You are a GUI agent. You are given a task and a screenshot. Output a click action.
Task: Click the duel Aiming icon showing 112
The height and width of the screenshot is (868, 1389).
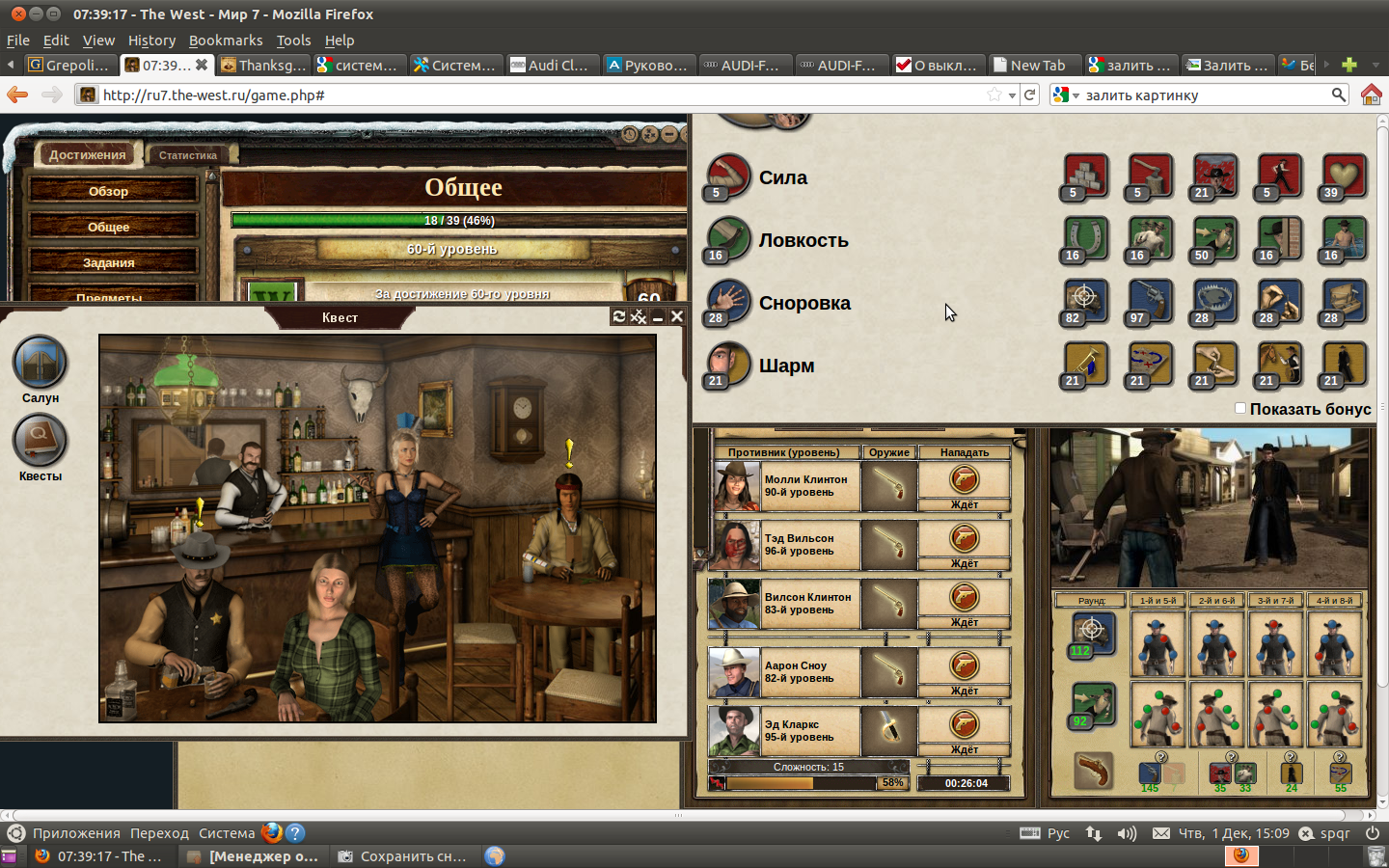coord(1092,636)
